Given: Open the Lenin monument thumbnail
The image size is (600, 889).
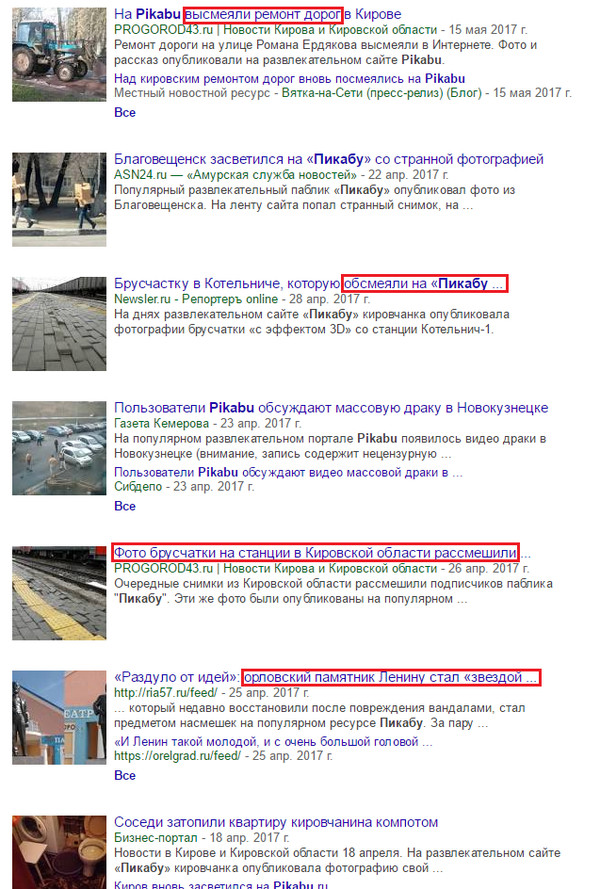Looking at the screenshot, I should pyautogui.click(x=59, y=717).
